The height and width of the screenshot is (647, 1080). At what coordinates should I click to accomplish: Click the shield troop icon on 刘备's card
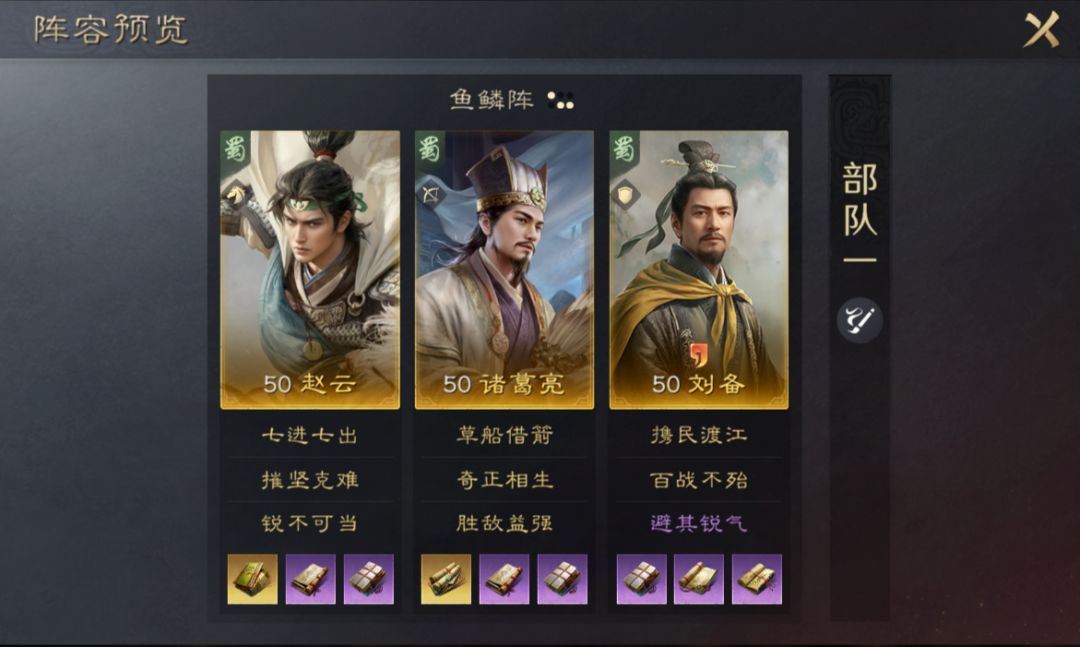(625, 196)
